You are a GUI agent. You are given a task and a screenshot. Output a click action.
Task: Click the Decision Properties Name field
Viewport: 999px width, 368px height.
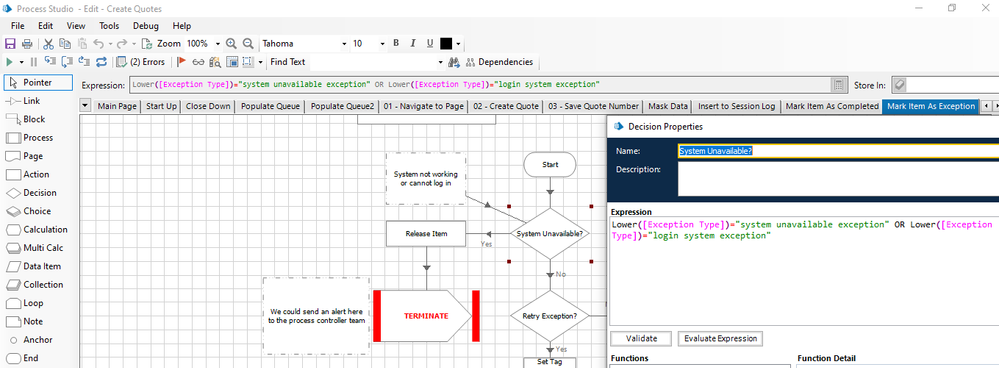coord(838,151)
